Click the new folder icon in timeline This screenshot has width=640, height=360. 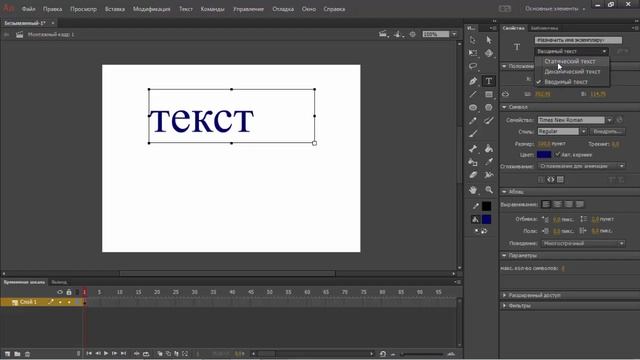point(17,354)
